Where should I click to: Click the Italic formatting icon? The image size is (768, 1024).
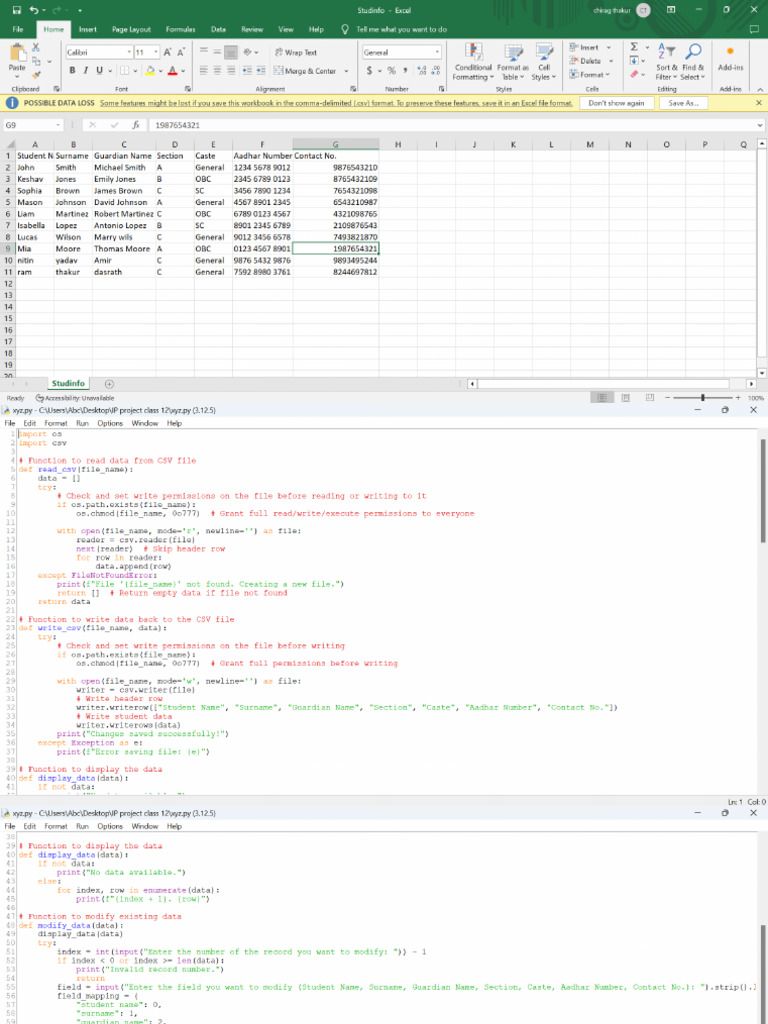[84, 71]
